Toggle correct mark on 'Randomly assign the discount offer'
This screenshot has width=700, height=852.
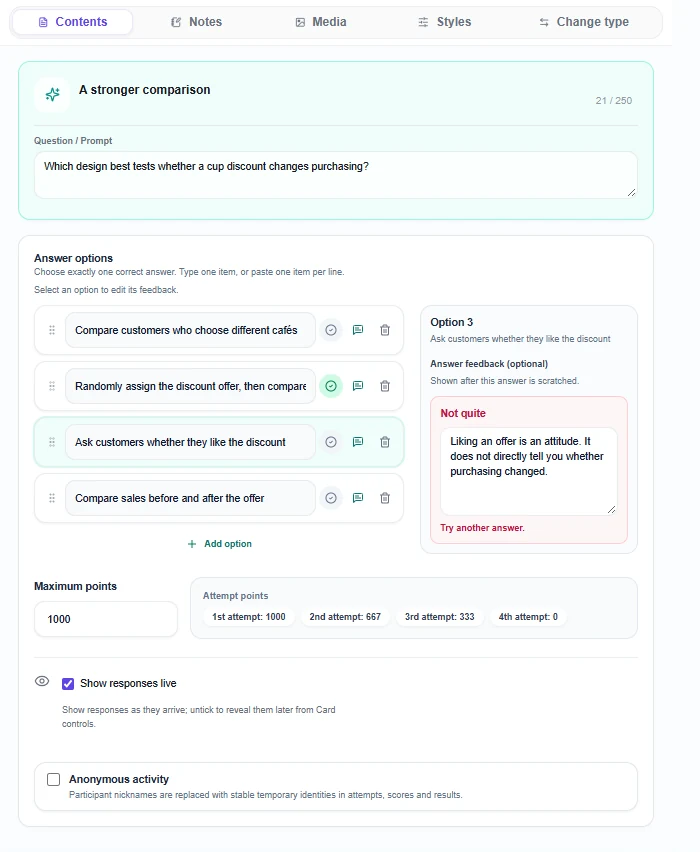point(331,386)
